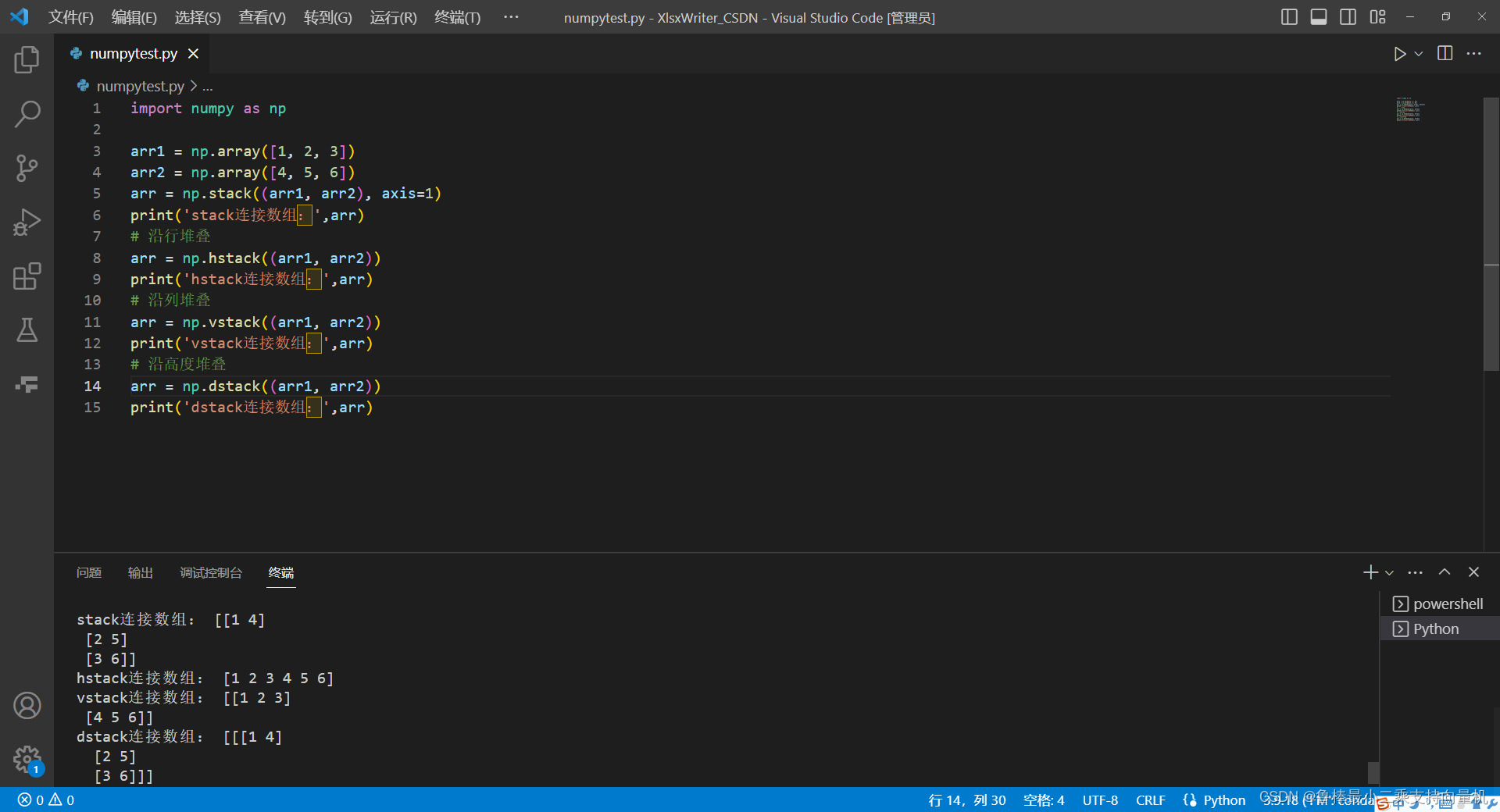
Task: Toggle the bottom panel layout
Action: 1319,17
